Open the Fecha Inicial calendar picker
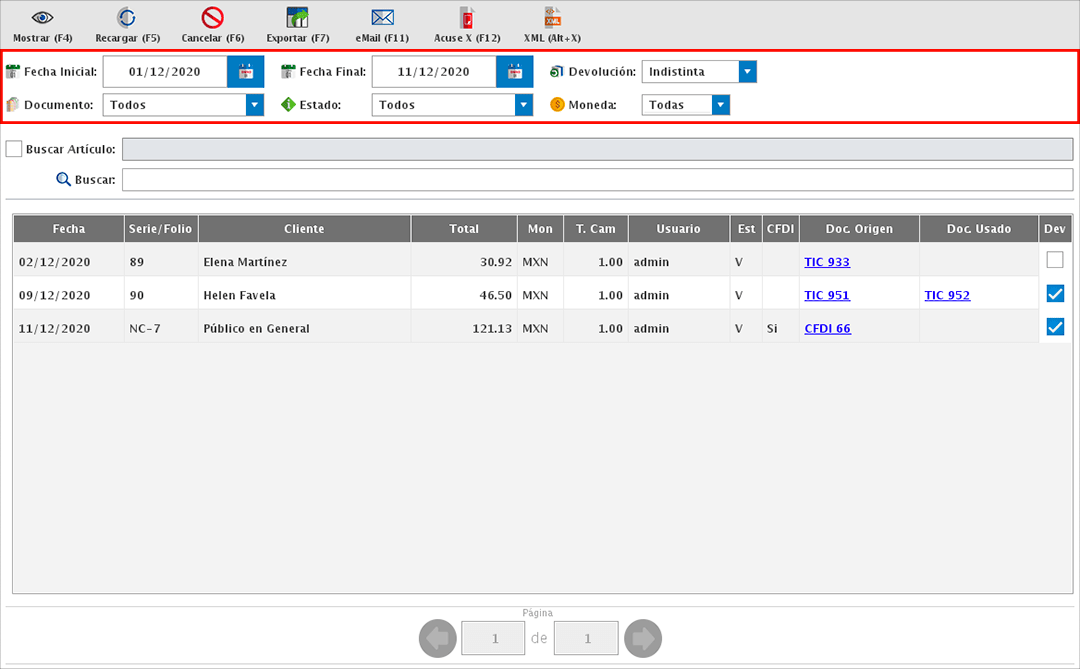Viewport: 1080px width, 669px height. 245,72
